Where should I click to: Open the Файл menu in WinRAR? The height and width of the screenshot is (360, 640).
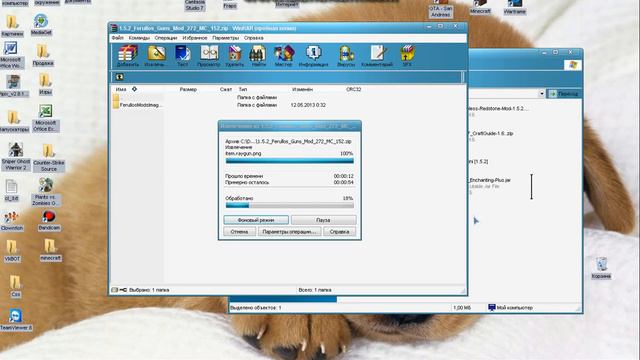117,38
